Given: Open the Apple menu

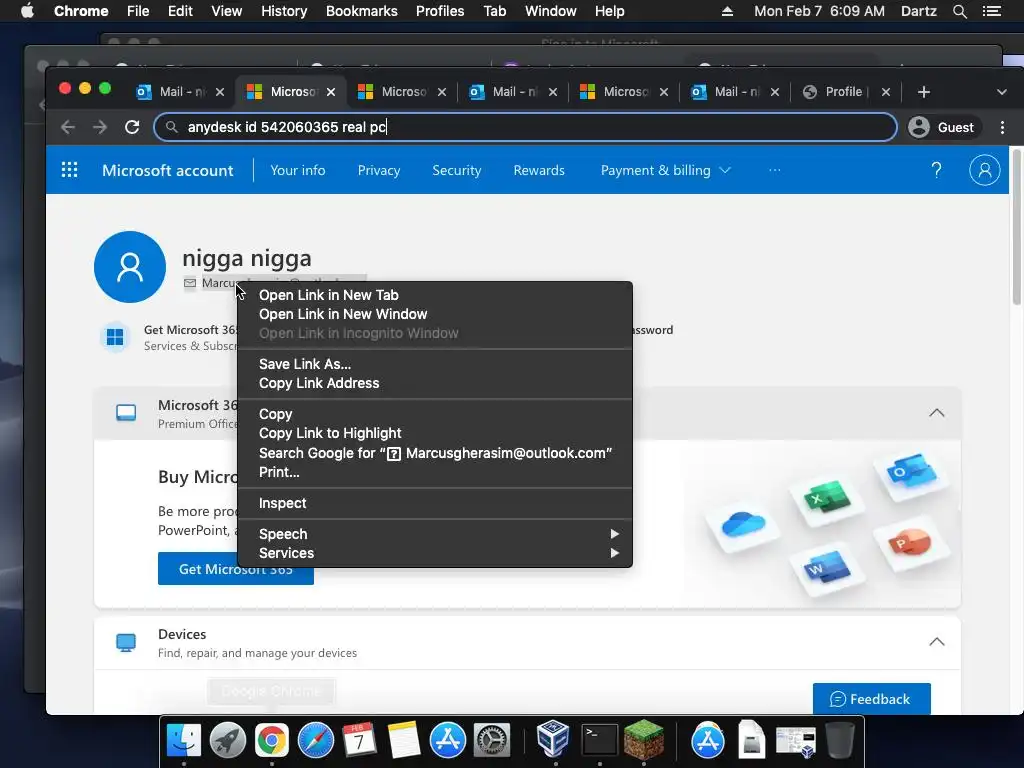Looking at the screenshot, I should click(x=27, y=11).
